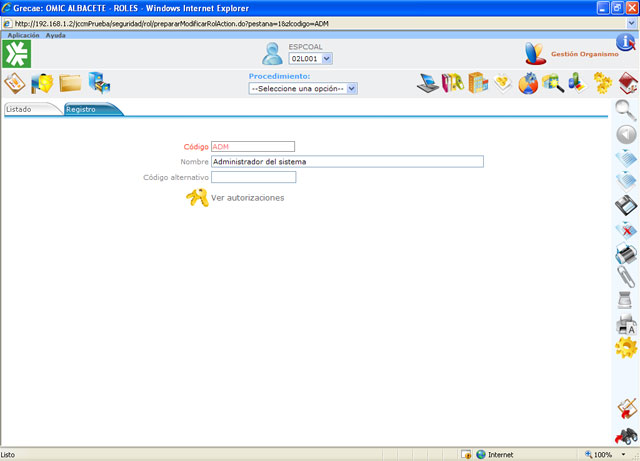Image resolution: width=640 pixels, height=461 pixels.
Task: Click the red house home icon
Action: click(x=628, y=83)
